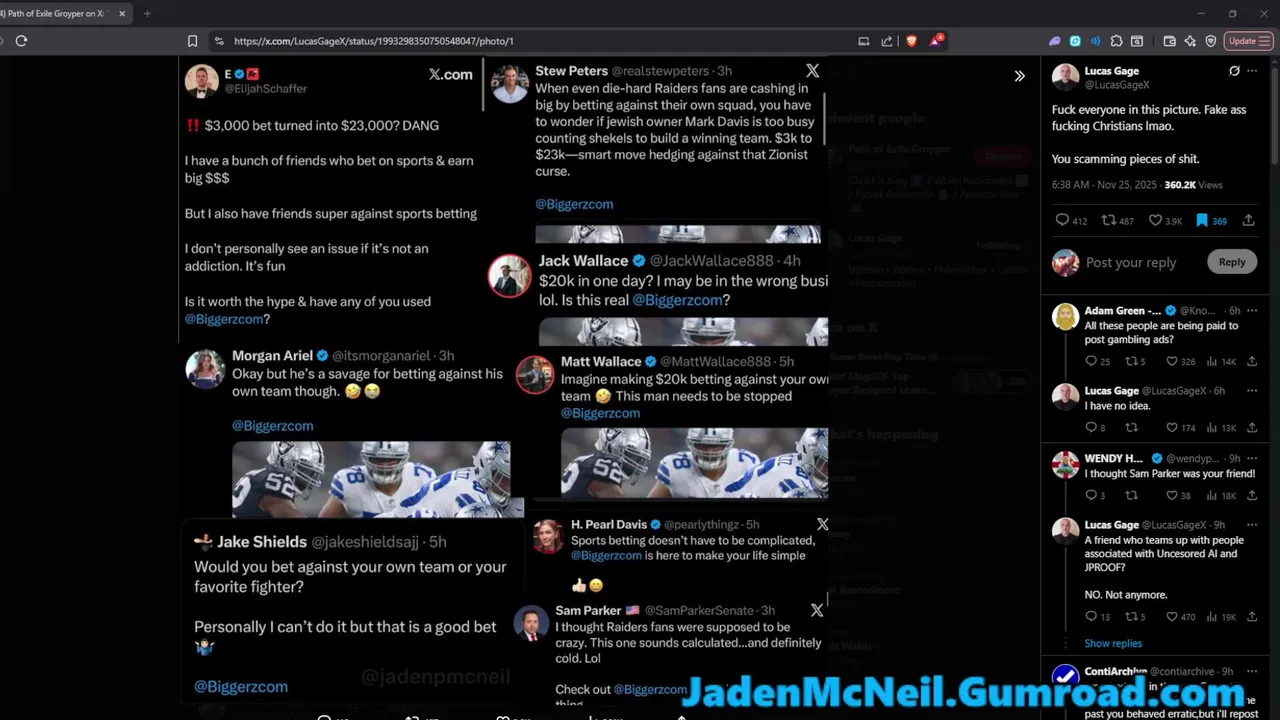View analytics 18K on WENDY H reply
Screen dimensions: 1280x720
[x=1223, y=495]
